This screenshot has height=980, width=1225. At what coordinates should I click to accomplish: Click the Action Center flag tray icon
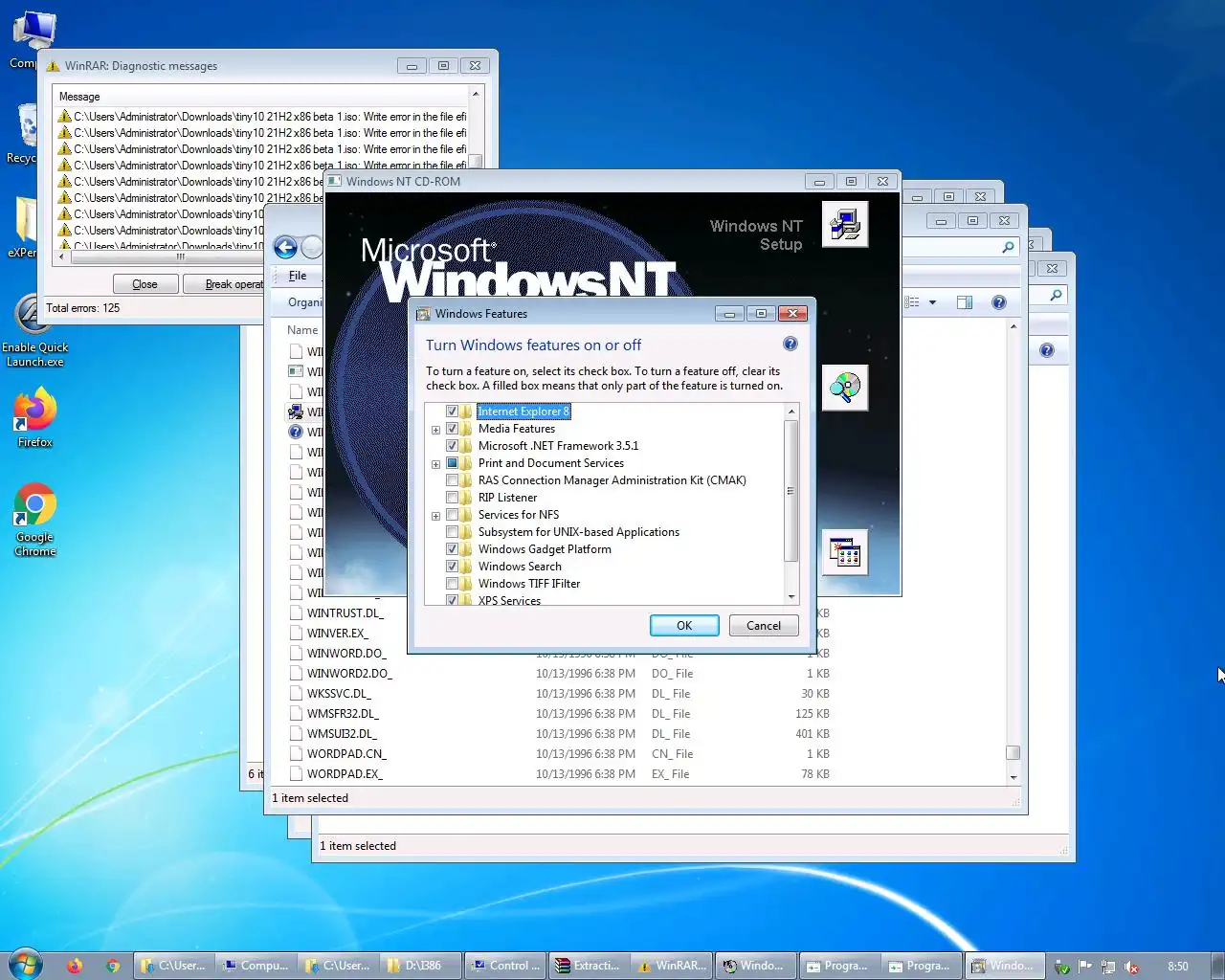tap(1085, 967)
